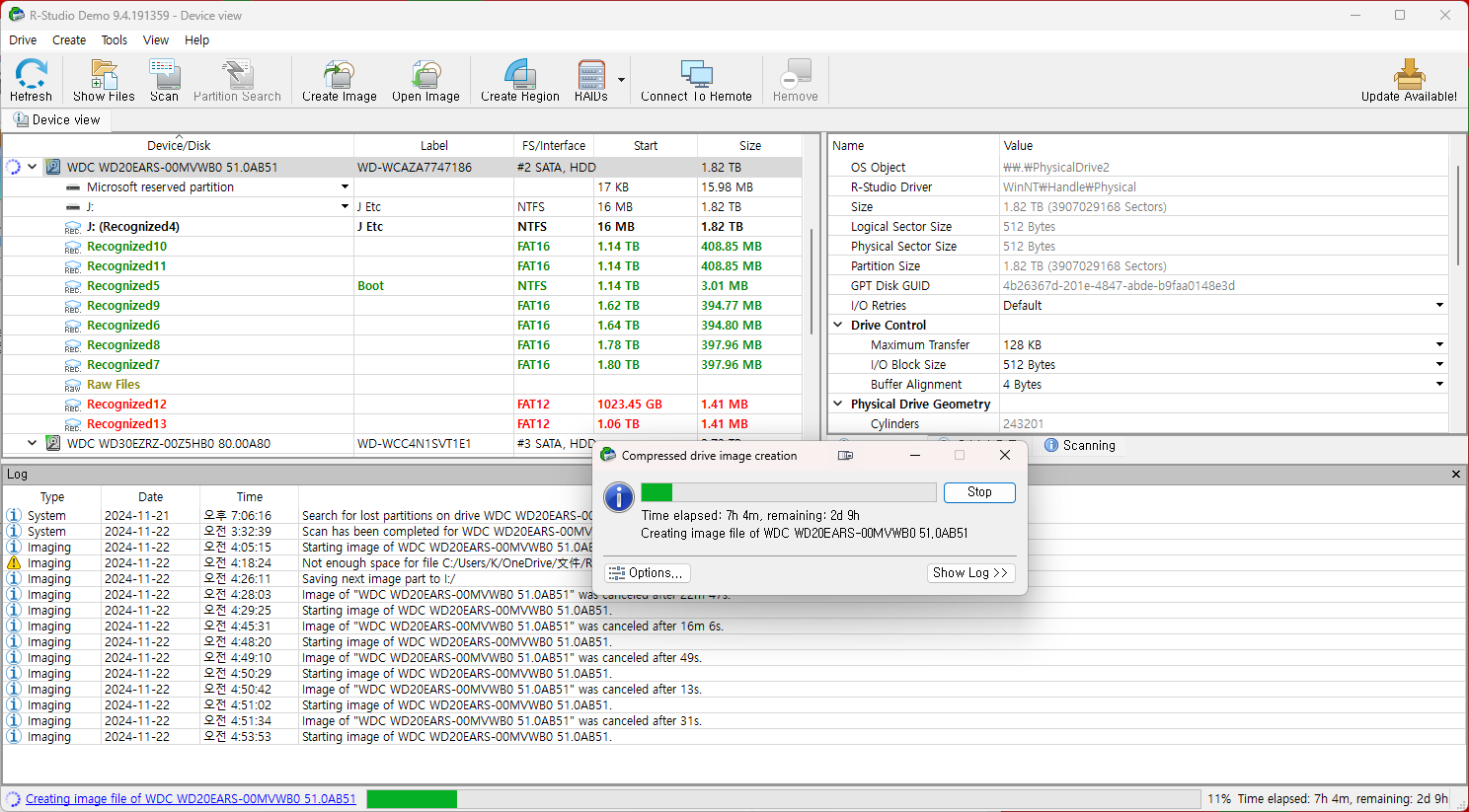Switch to the Scanning tab
Viewport: 1469px width, 812px height.
point(1079,445)
